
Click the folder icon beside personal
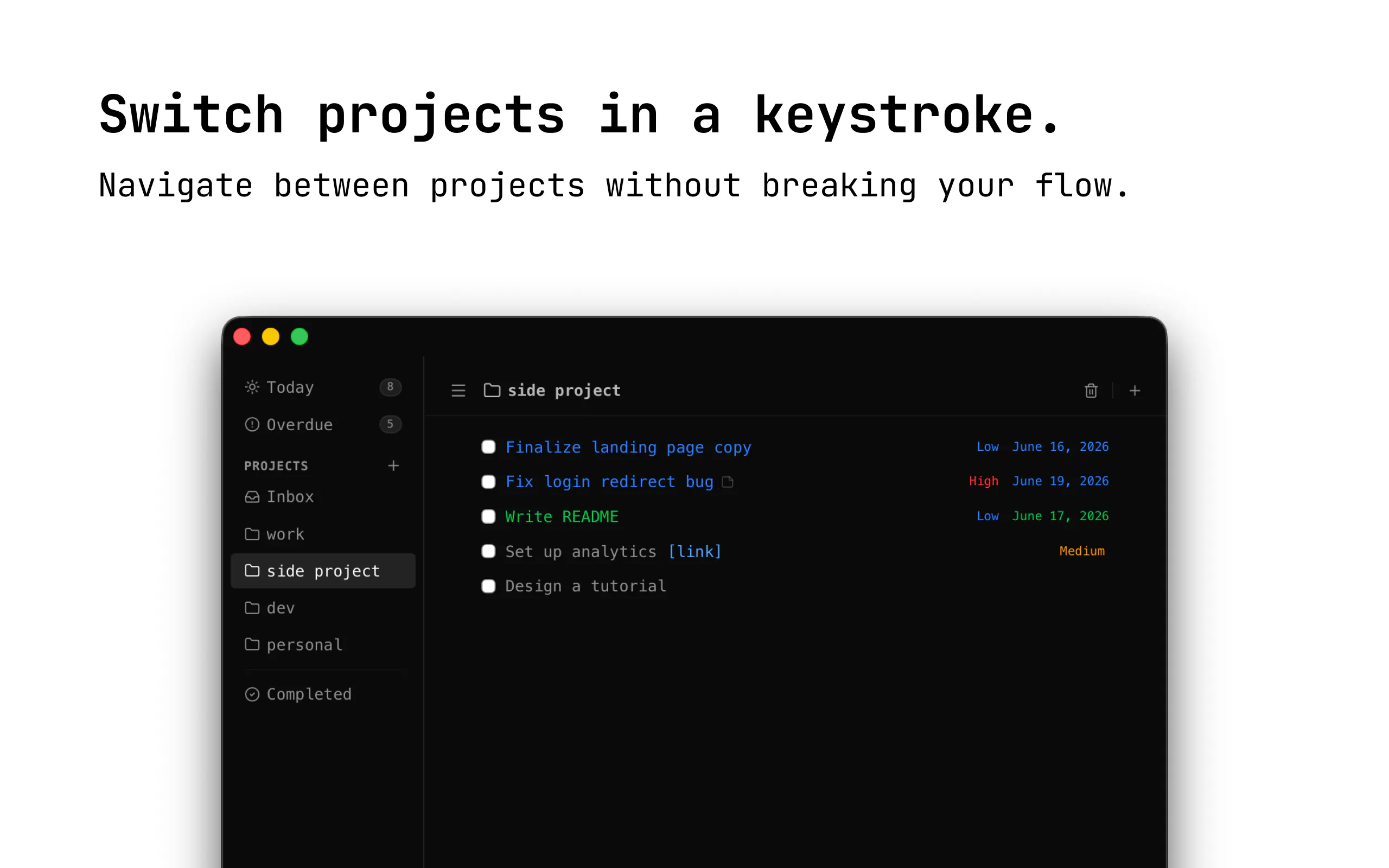click(252, 644)
